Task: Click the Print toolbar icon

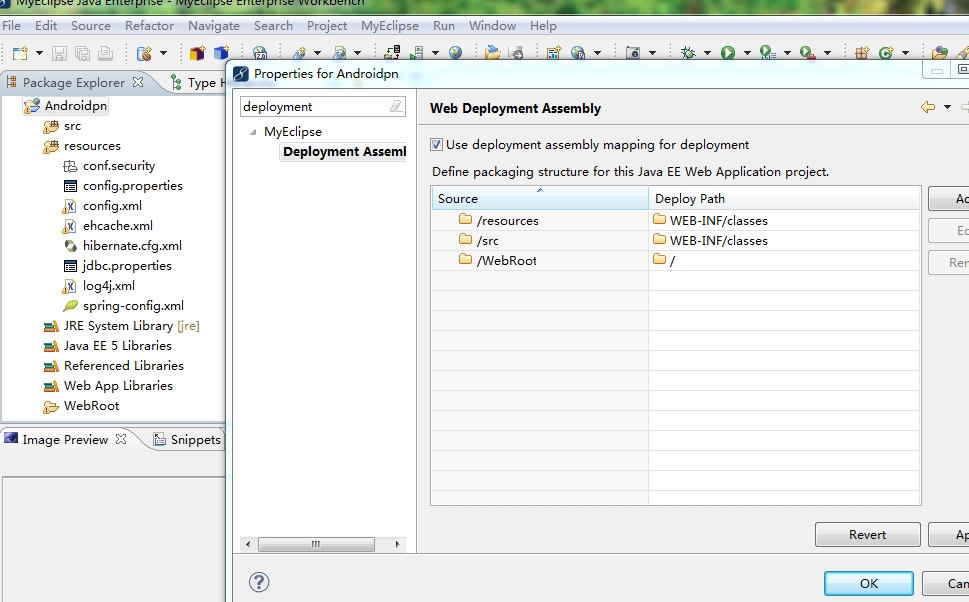Action: (x=106, y=53)
